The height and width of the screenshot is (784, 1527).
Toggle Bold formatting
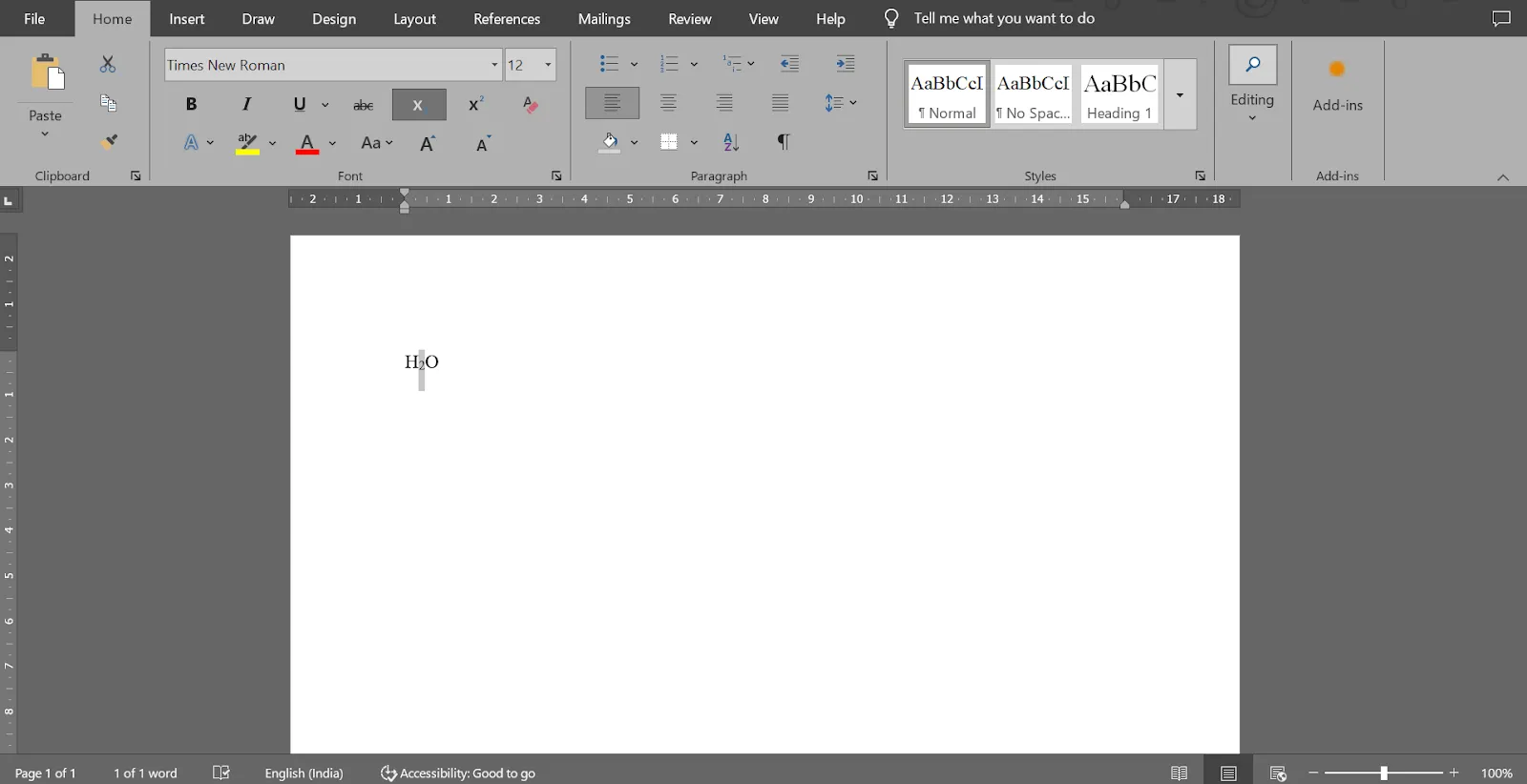point(191,105)
